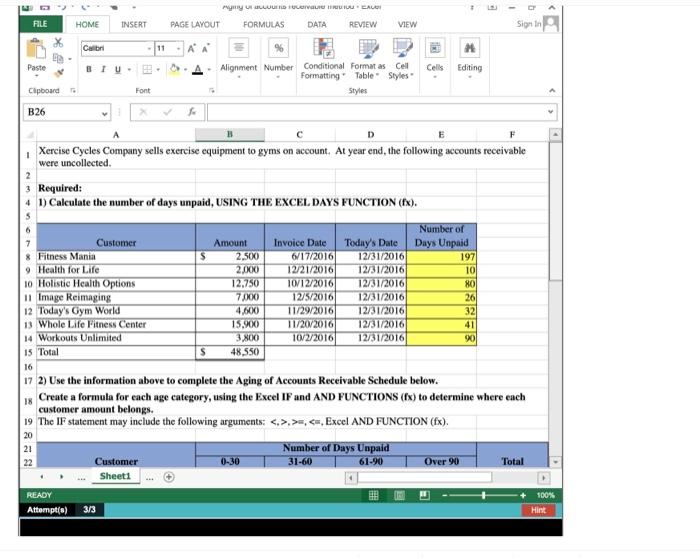Click the previous sheet navigation arrow
Screen dimensions: 700x559
tap(42, 477)
